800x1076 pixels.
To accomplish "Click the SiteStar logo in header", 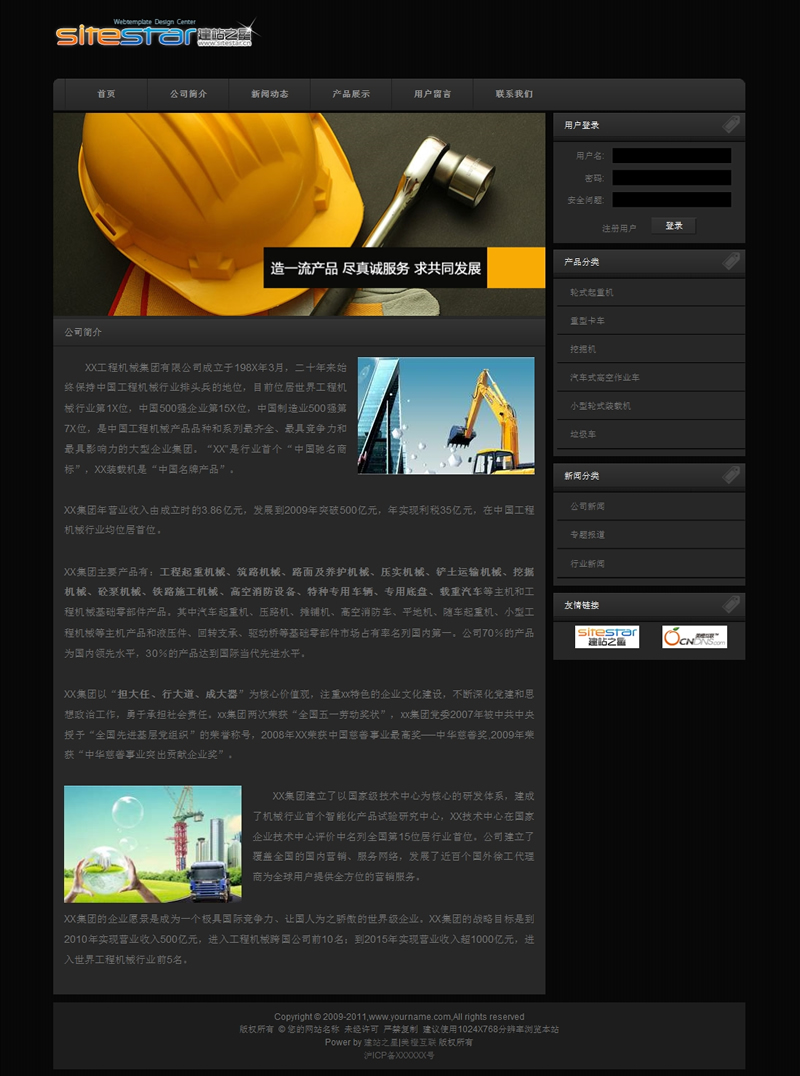I will [x=156, y=34].
